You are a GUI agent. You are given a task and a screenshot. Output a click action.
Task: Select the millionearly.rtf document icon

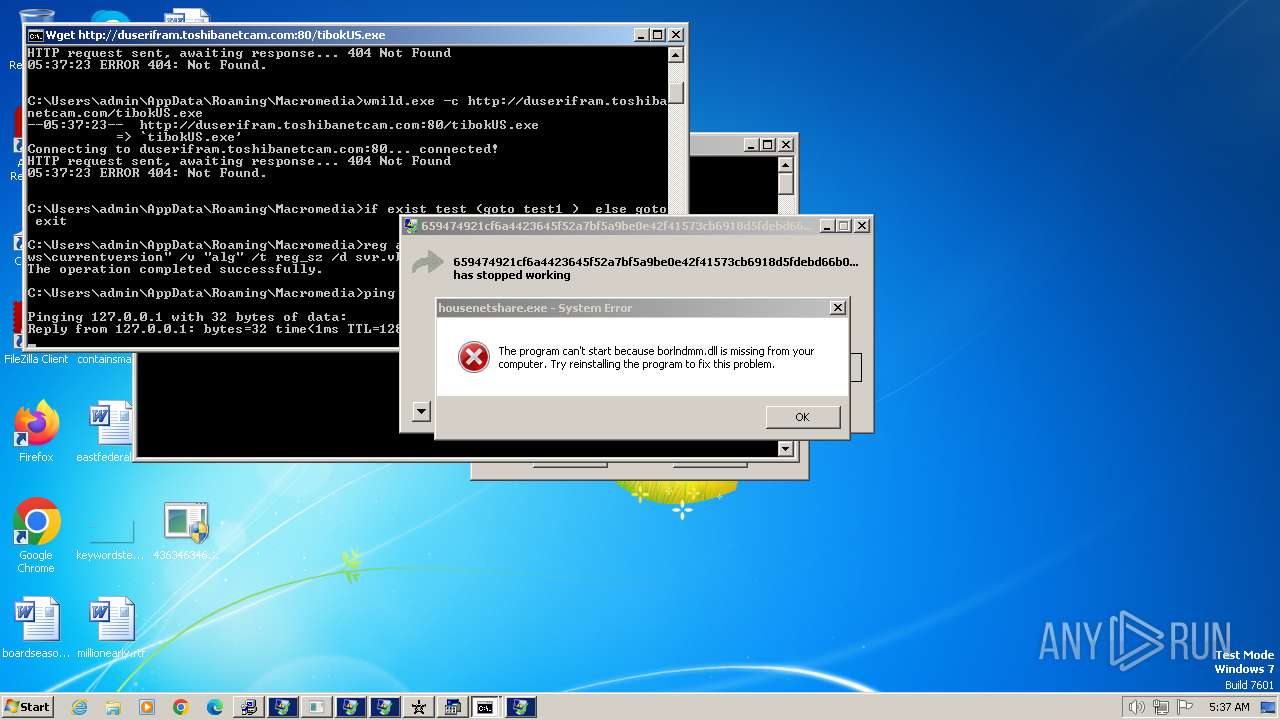pos(111,628)
